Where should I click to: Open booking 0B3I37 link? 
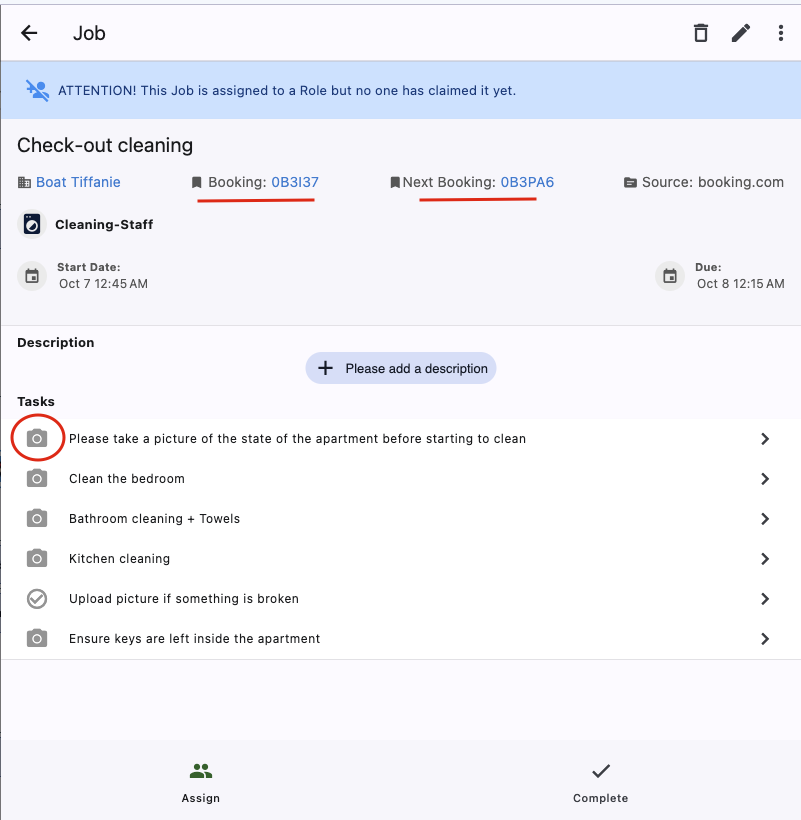point(295,182)
